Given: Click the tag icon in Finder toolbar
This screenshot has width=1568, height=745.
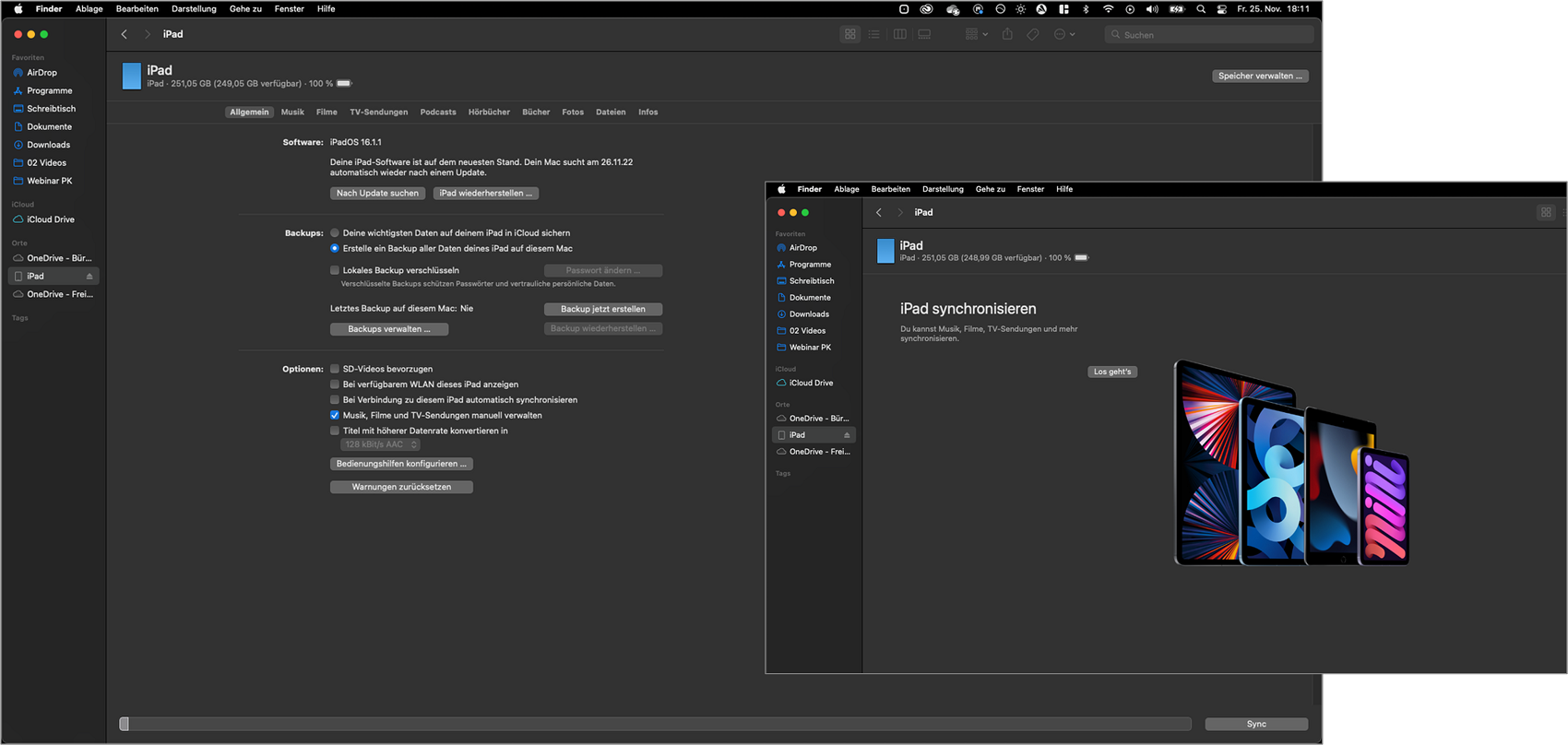Looking at the screenshot, I should (x=1033, y=34).
